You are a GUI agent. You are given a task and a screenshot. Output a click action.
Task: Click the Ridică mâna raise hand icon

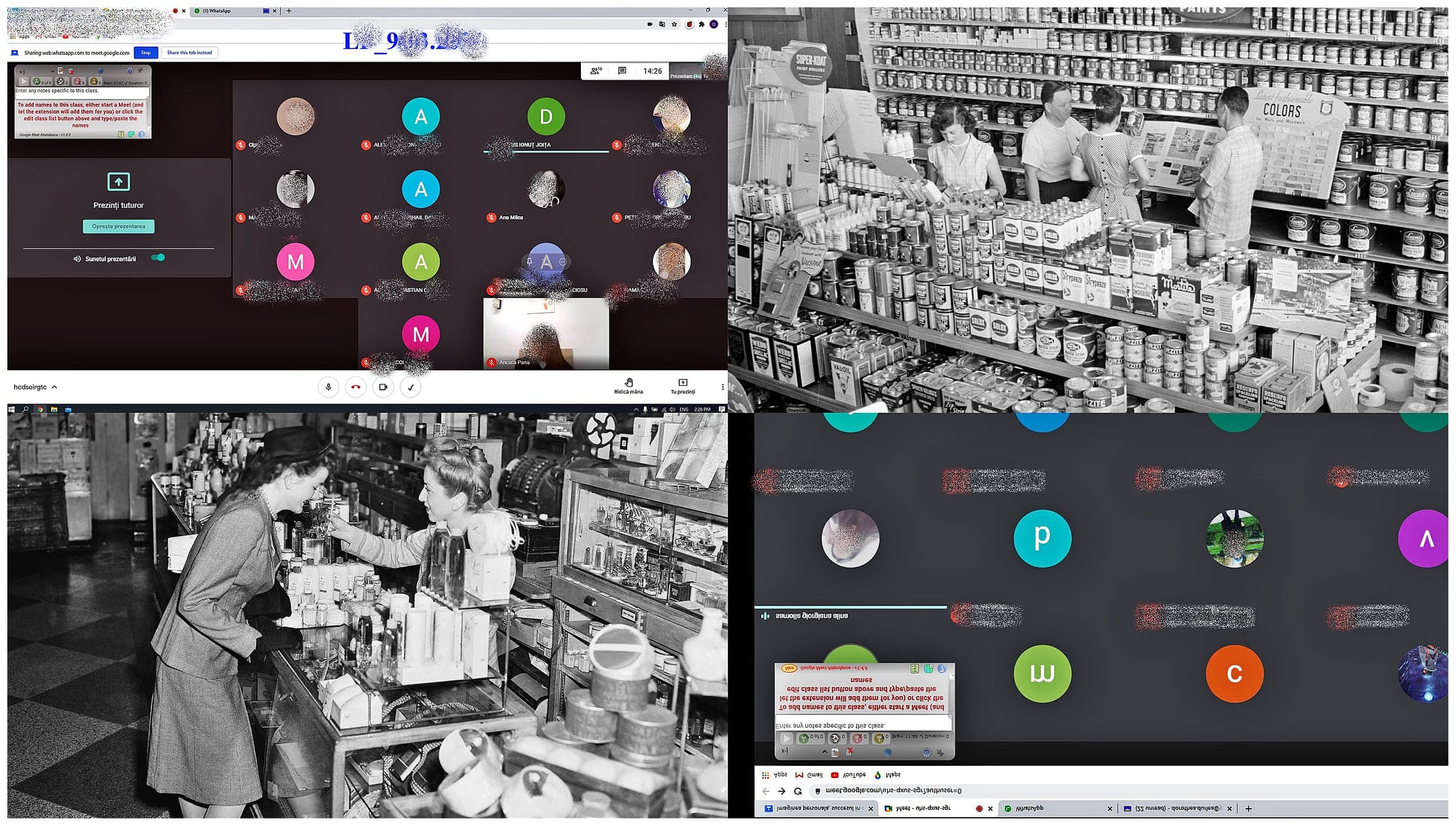pos(629,383)
